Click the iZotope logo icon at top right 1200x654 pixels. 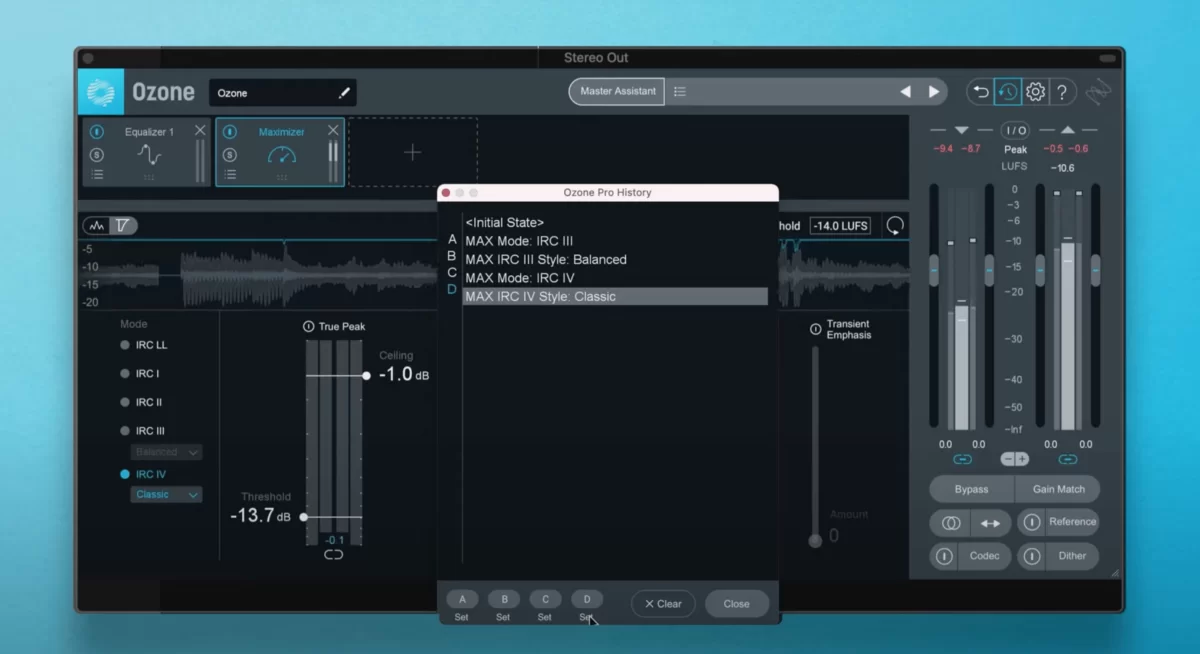click(1100, 92)
